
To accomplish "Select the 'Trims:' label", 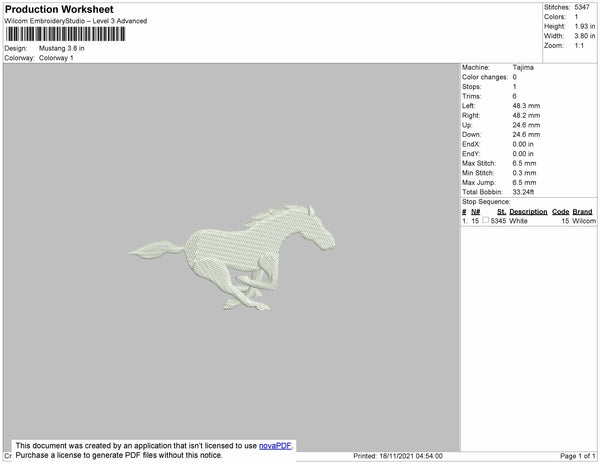I will coord(471,96).
